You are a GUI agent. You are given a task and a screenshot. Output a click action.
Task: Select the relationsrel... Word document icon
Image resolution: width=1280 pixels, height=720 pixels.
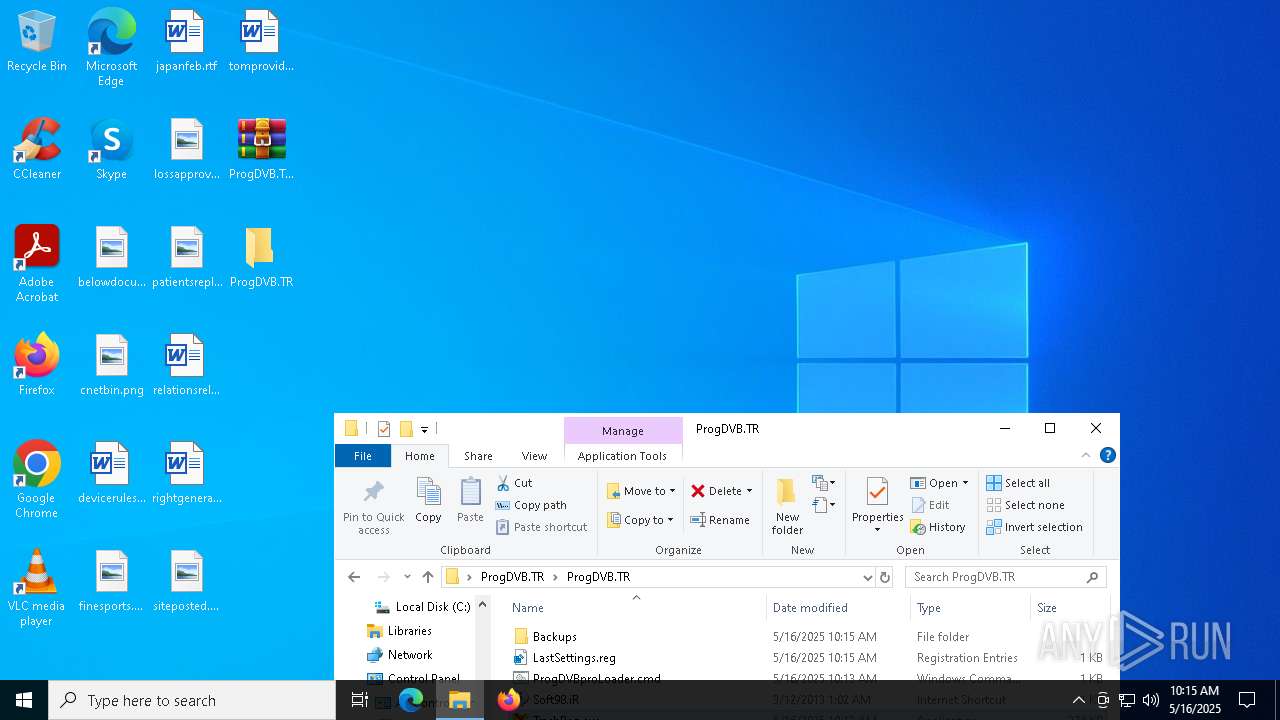click(x=186, y=365)
